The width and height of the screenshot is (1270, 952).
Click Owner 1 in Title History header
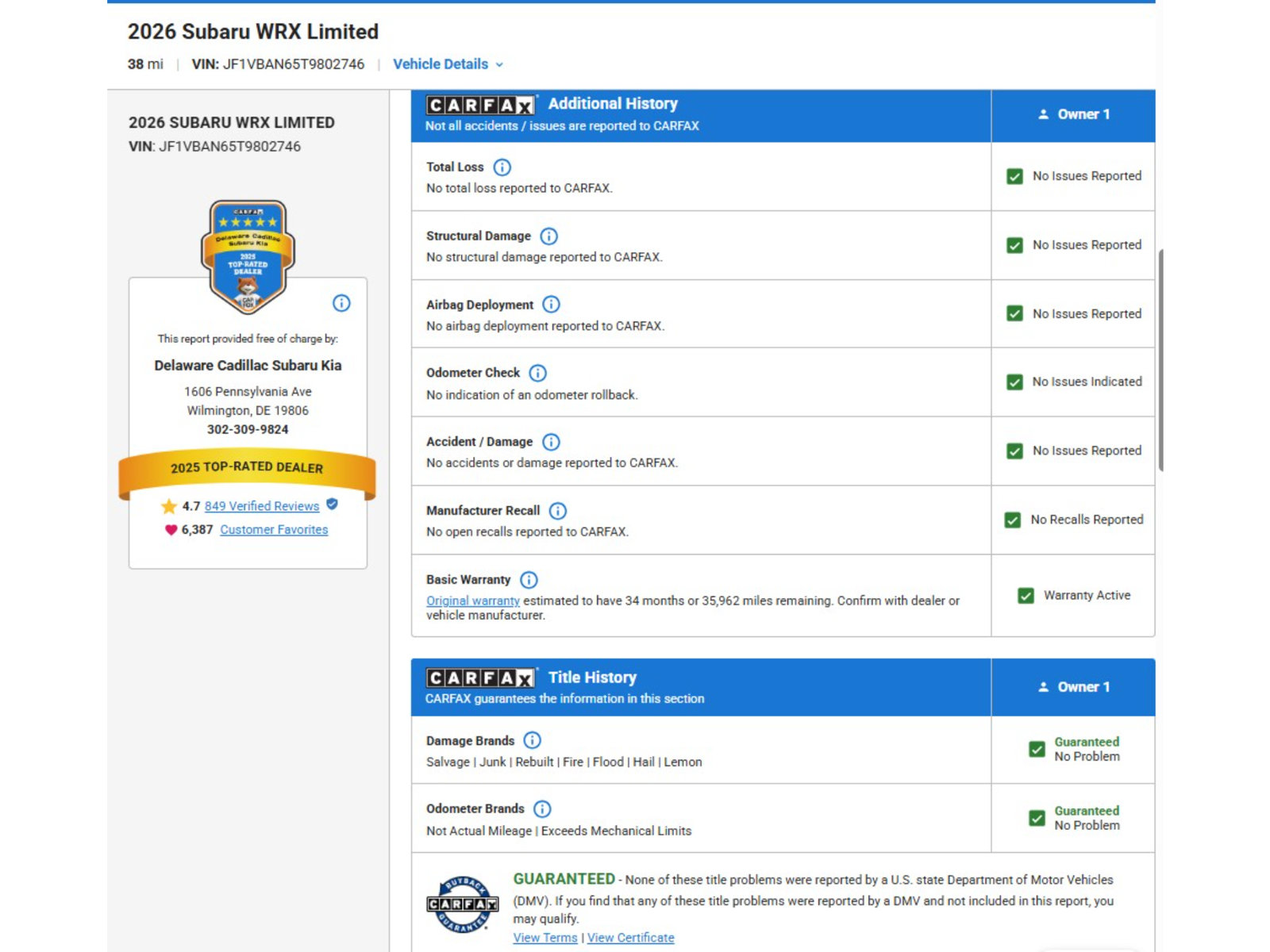click(x=1074, y=687)
